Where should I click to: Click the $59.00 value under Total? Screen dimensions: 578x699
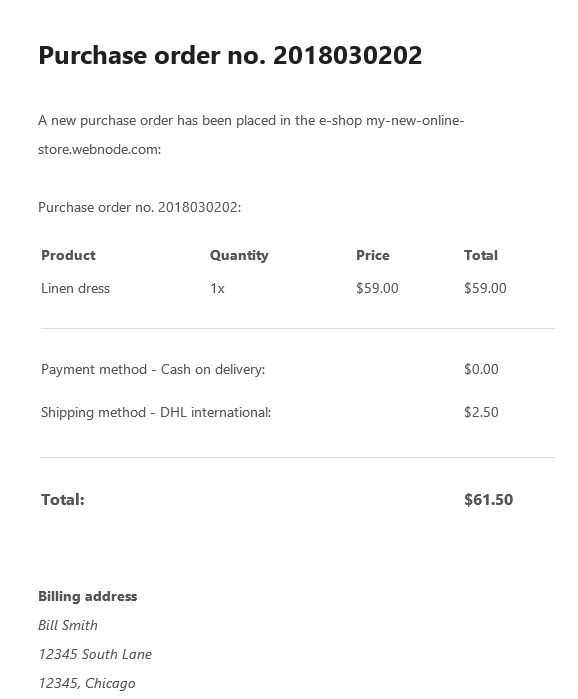(x=485, y=288)
